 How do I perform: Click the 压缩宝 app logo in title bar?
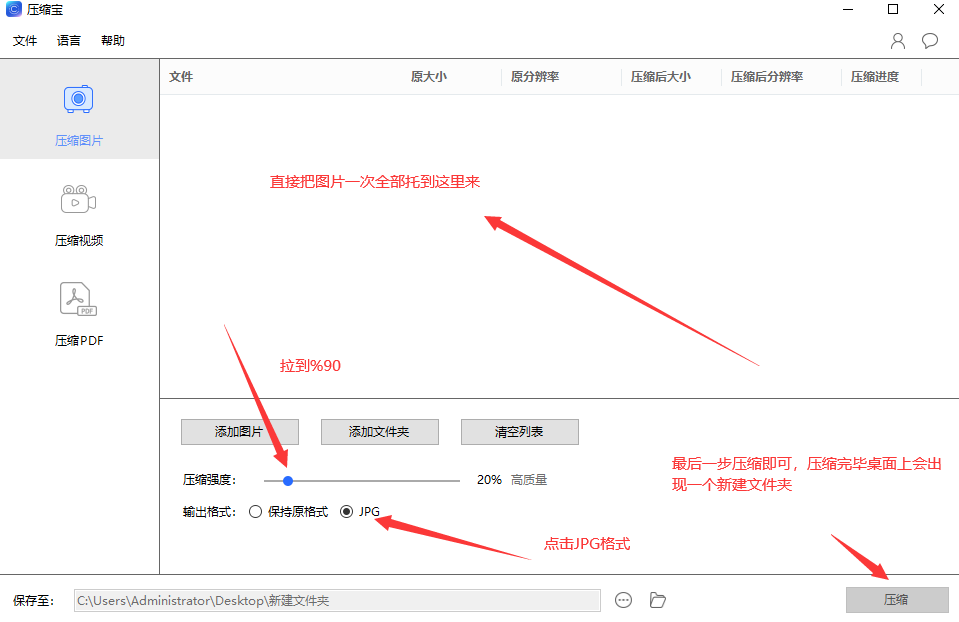pyautogui.click(x=13, y=11)
